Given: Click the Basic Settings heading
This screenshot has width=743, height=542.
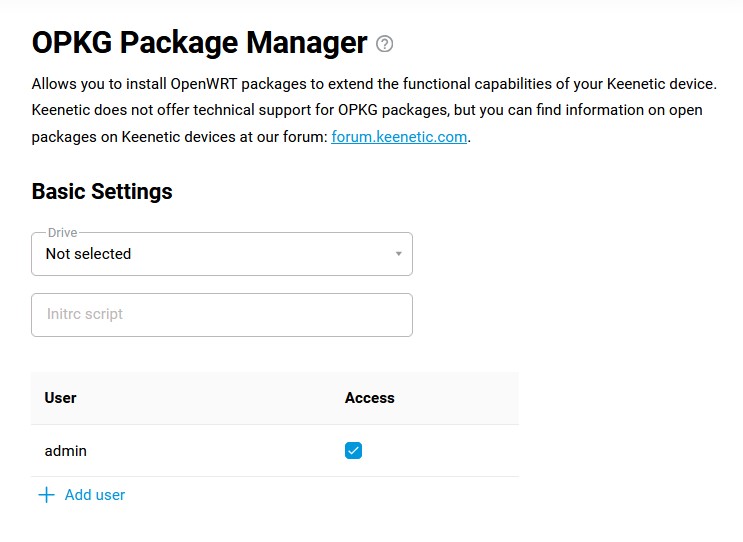Looking at the screenshot, I should click(x=102, y=192).
